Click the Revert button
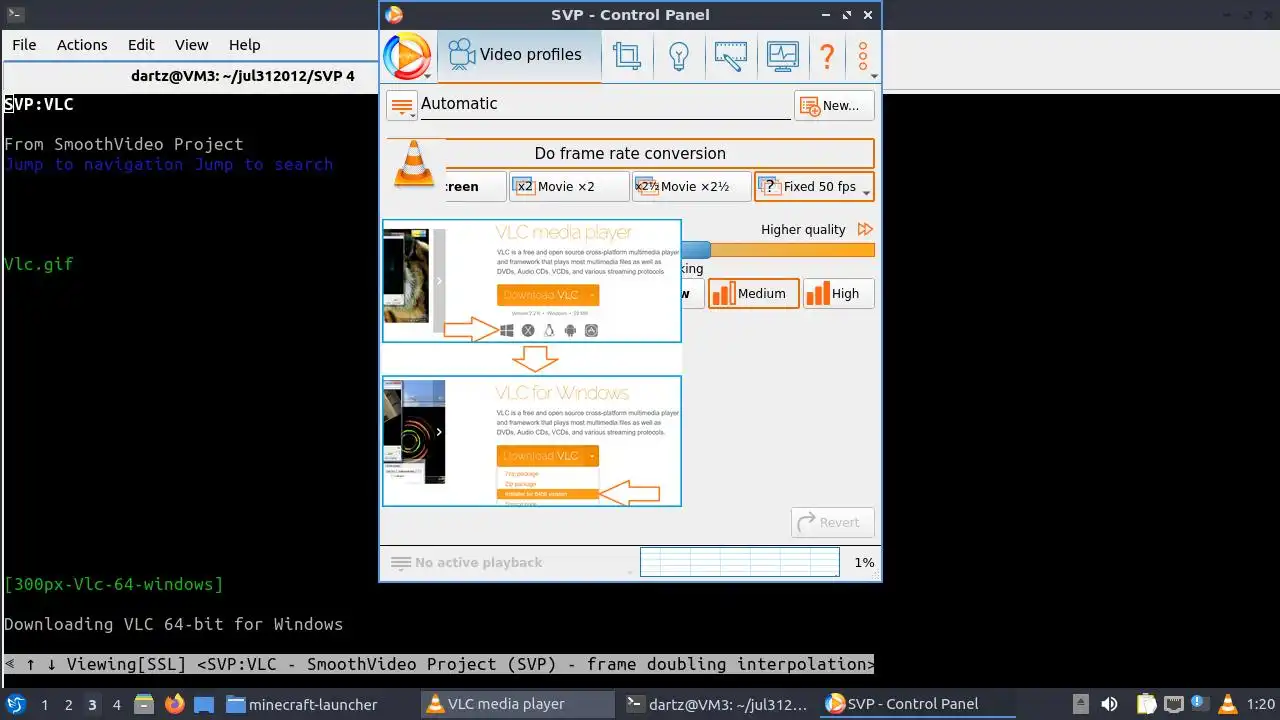The width and height of the screenshot is (1280, 720). click(833, 522)
